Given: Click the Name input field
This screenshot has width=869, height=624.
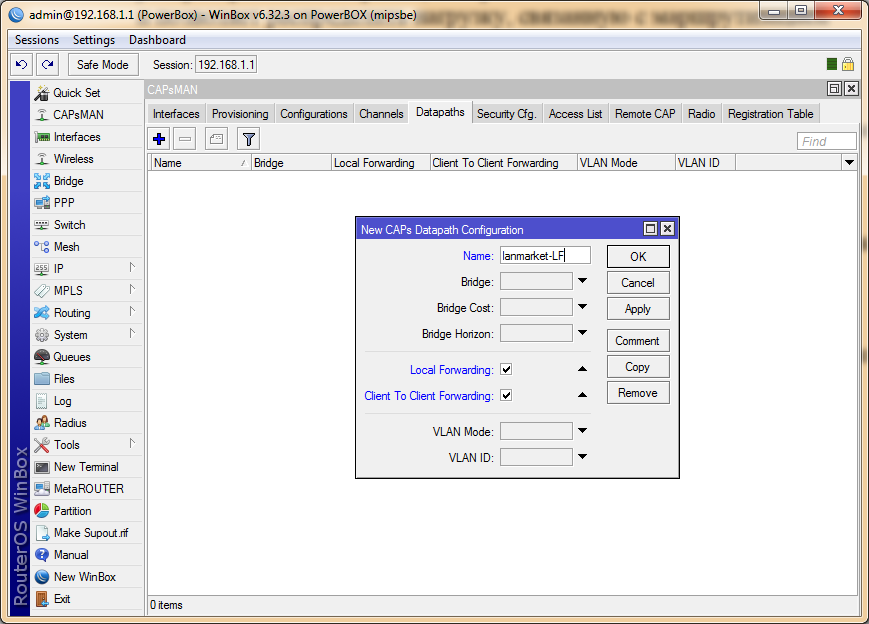Looking at the screenshot, I should click(545, 256).
